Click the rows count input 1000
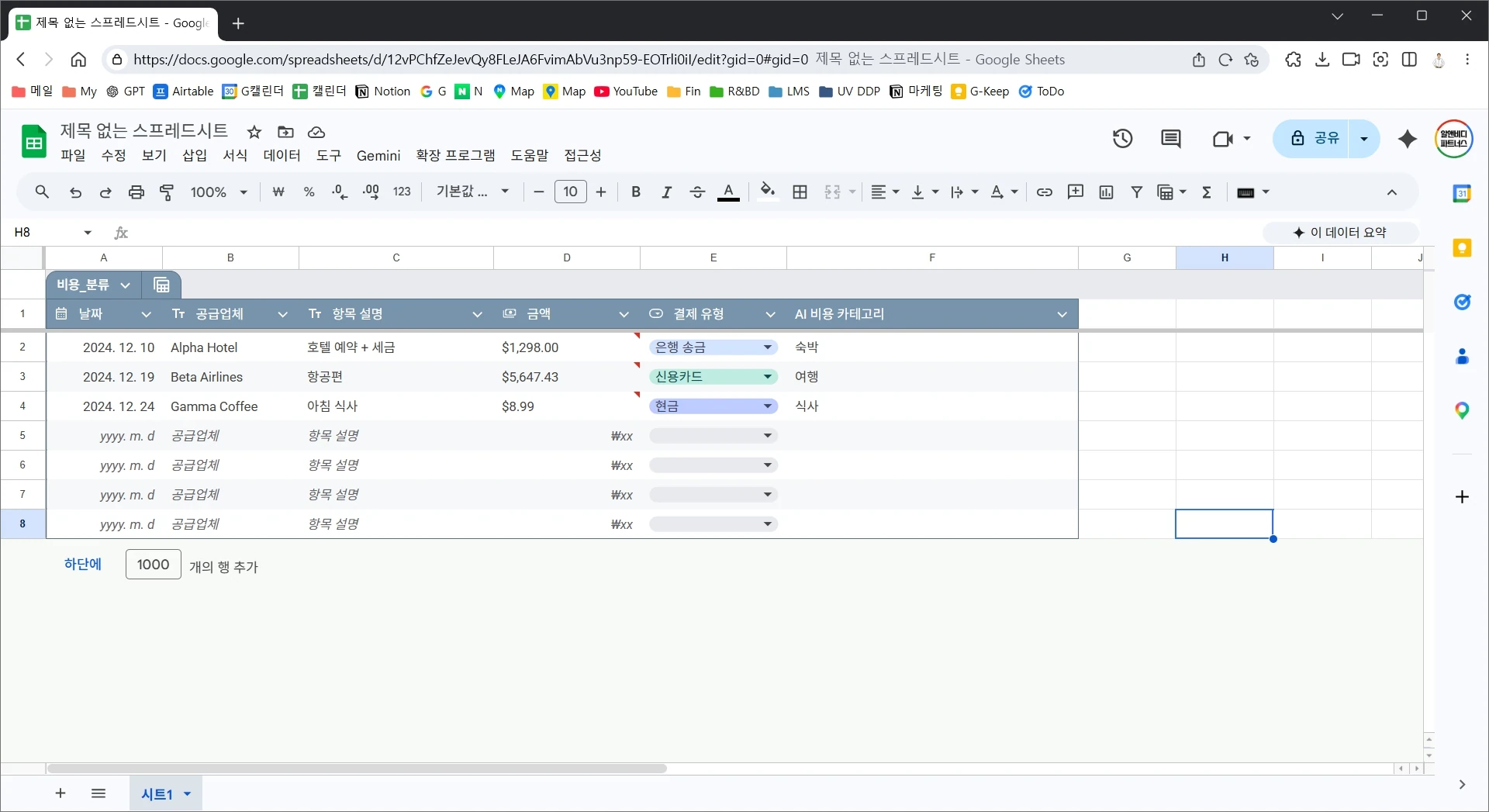The width and height of the screenshot is (1489, 812). click(x=154, y=564)
